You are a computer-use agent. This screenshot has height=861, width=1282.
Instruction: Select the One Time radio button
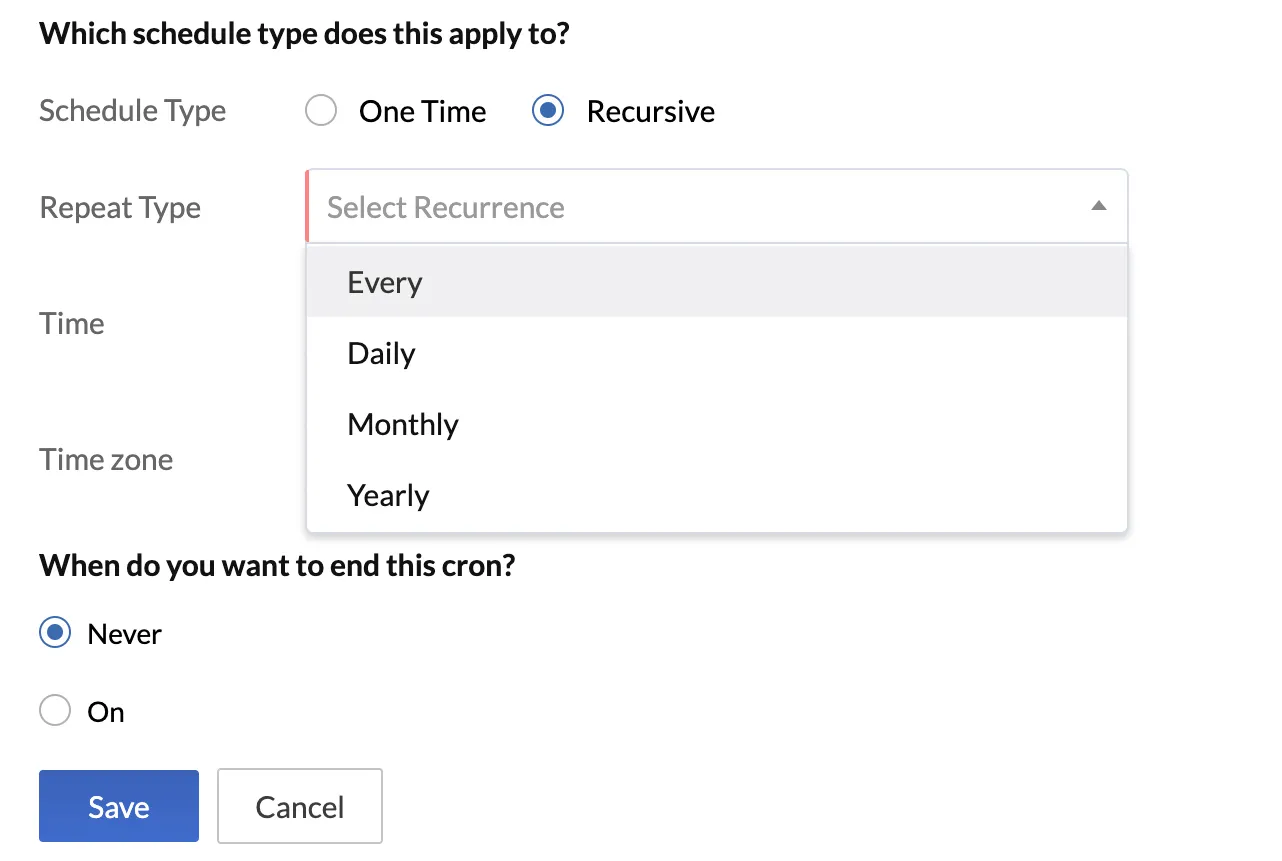[x=321, y=111]
